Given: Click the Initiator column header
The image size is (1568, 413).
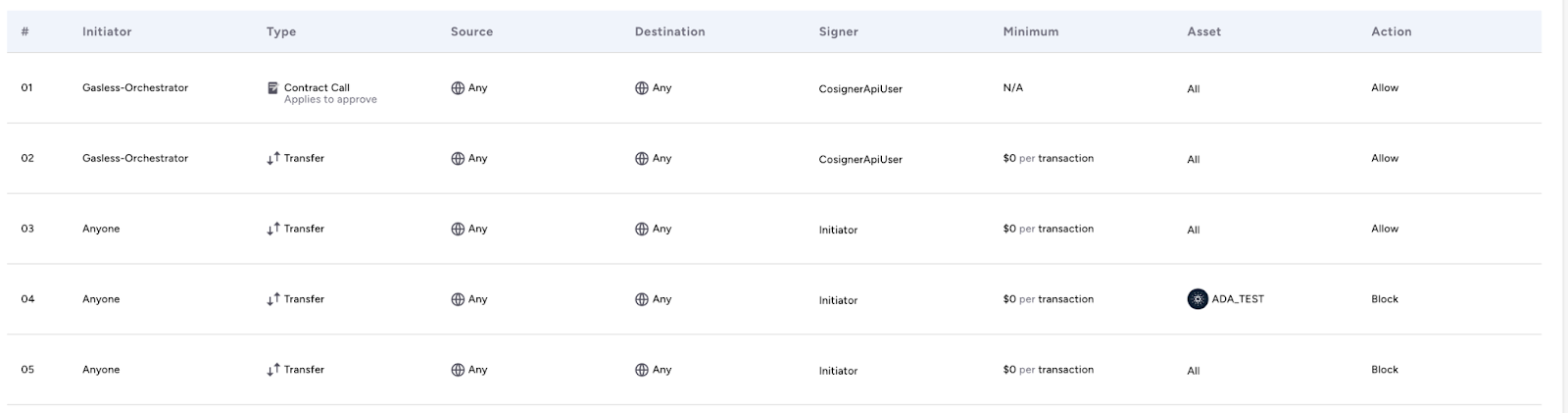Looking at the screenshot, I should tap(107, 31).
